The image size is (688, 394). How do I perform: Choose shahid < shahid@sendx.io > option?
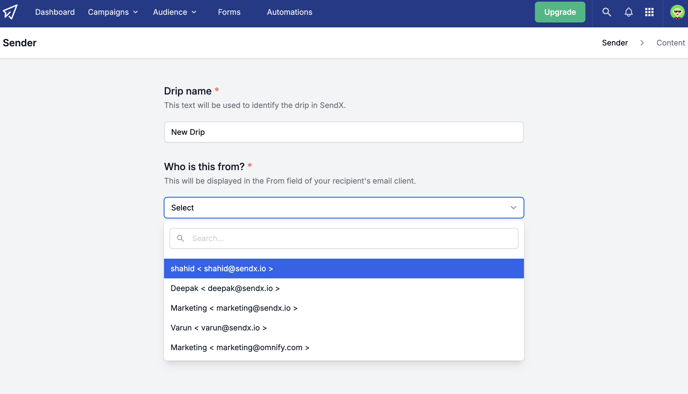coord(344,269)
